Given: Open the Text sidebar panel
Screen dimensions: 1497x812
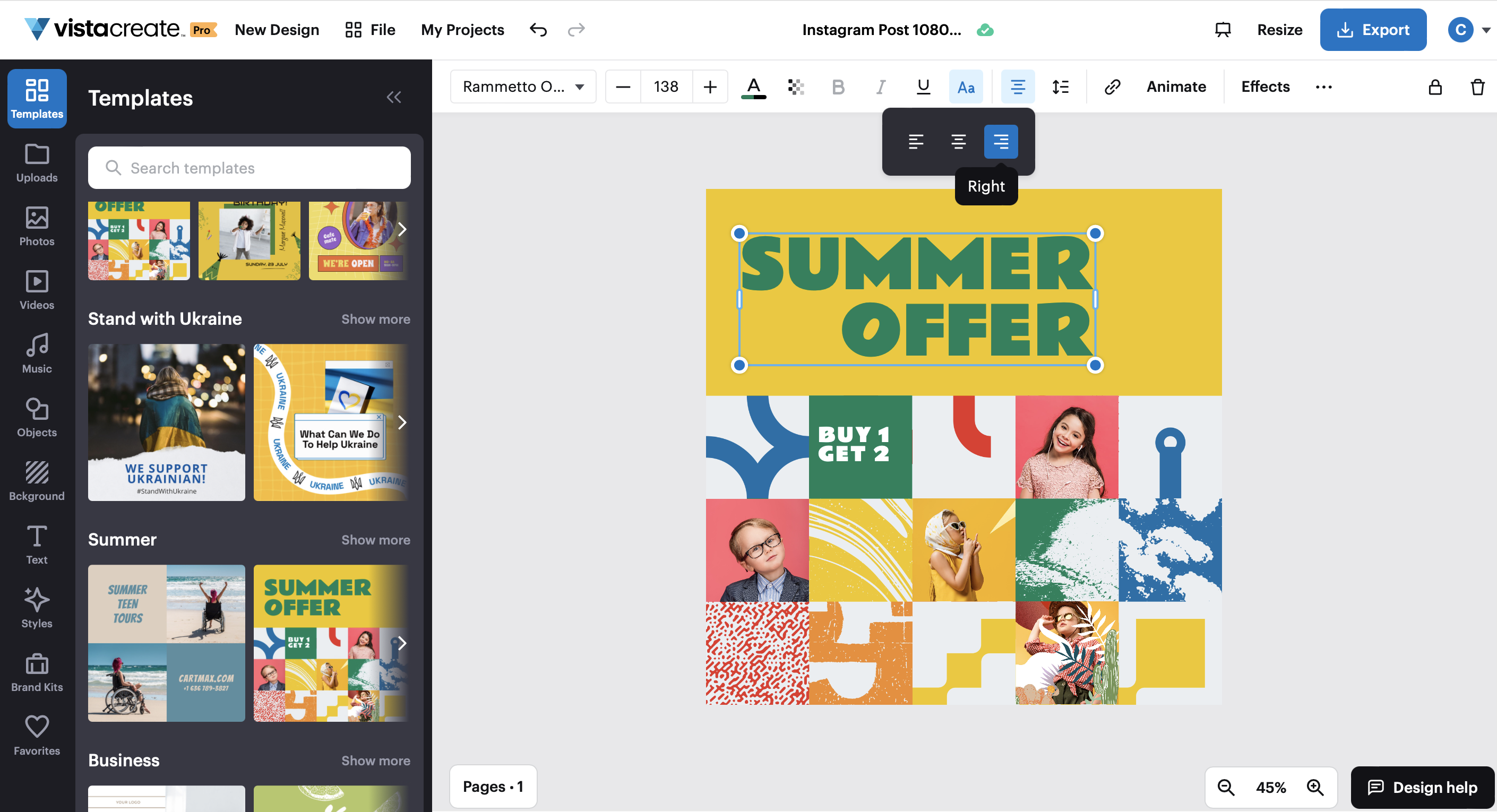Looking at the screenshot, I should coord(37,545).
